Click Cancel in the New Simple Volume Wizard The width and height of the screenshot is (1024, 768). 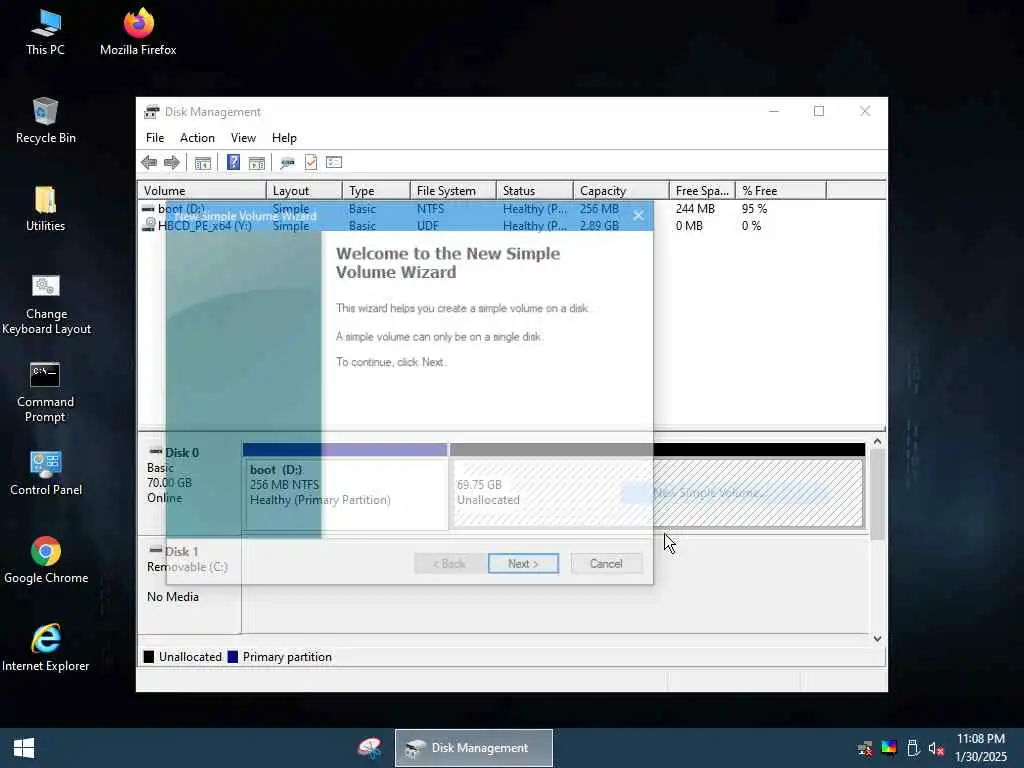(606, 564)
